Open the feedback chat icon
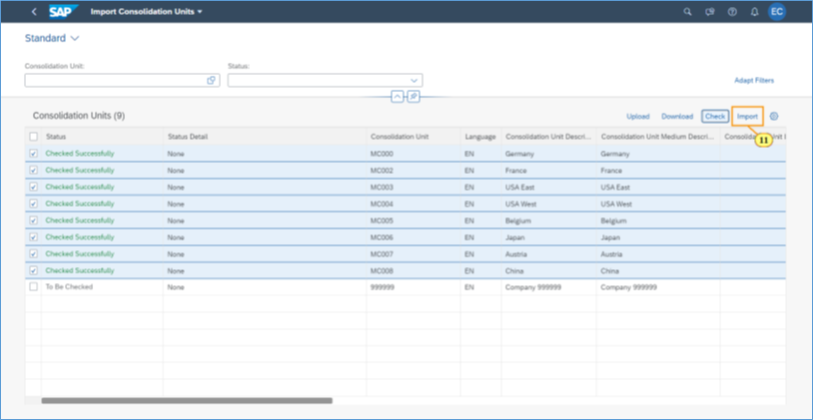The height and width of the screenshot is (420, 813). pyautogui.click(x=709, y=12)
